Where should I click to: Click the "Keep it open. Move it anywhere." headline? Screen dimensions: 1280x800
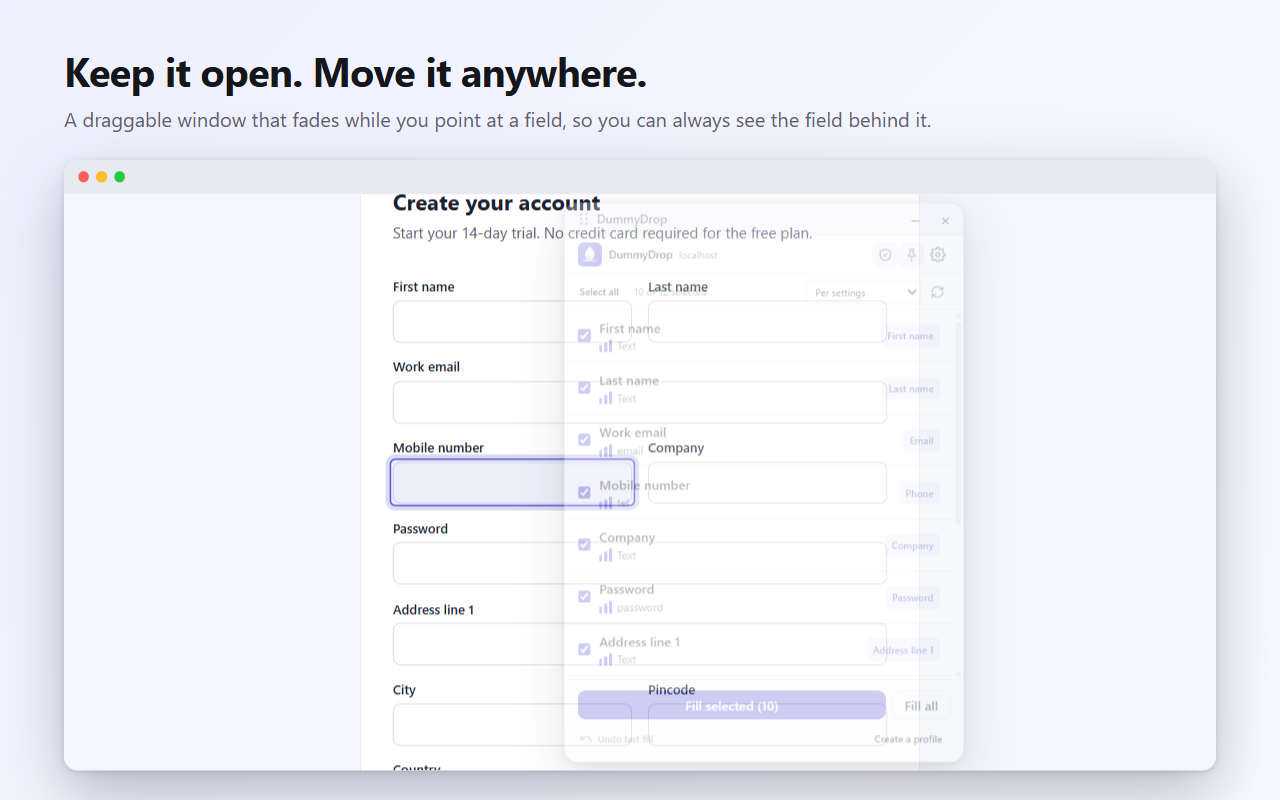point(356,73)
